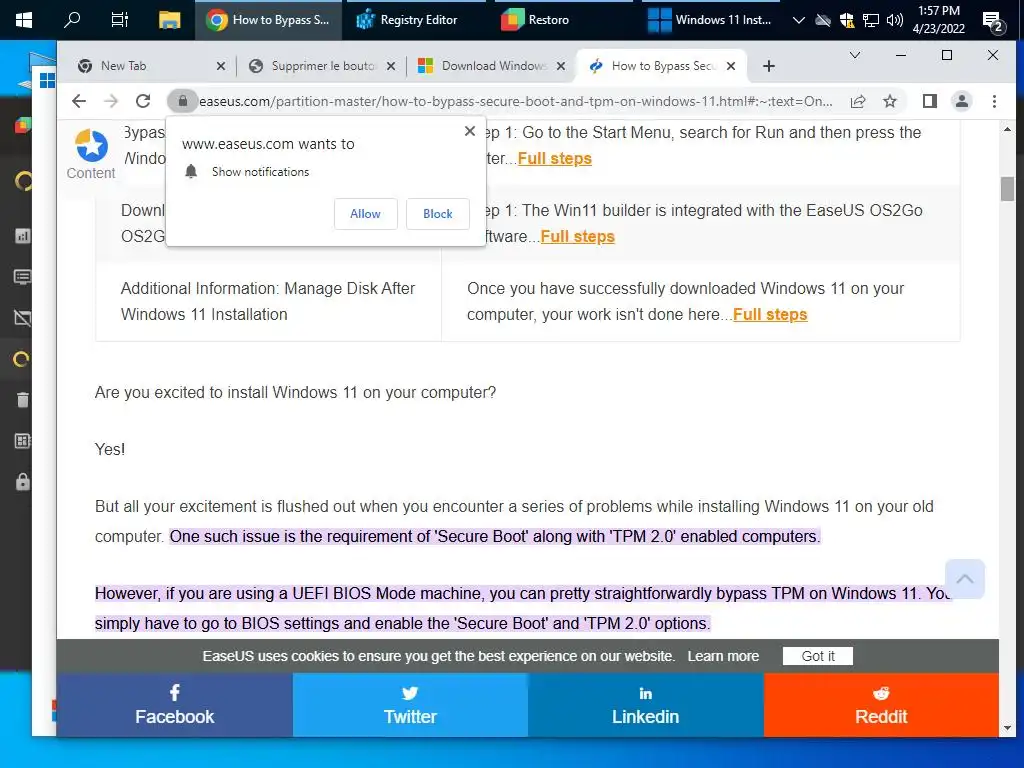Open Full steps link for Win11 builder
This screenshot has height=768, width=1024.
[577, 236]
